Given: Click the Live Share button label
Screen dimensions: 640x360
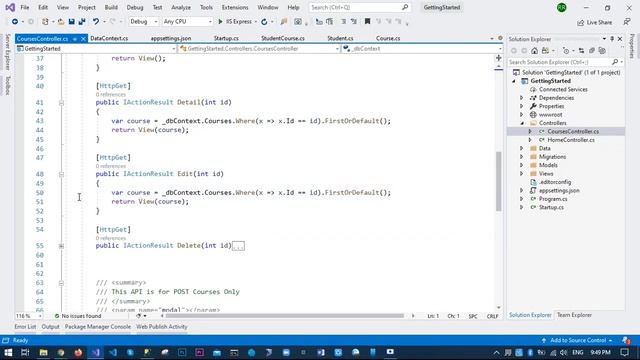Looking at the screenshot, I should (599, 22).
